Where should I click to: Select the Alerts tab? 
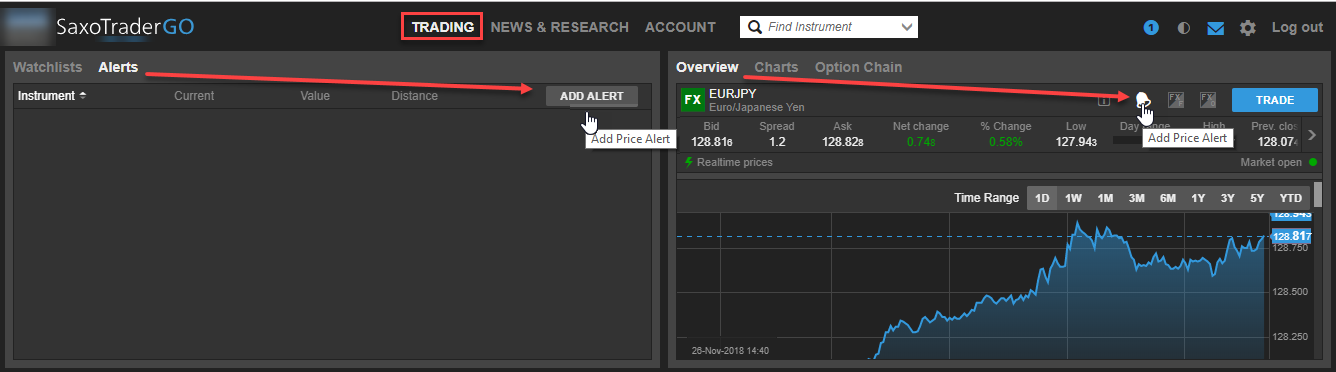click(x=118, y=68)
